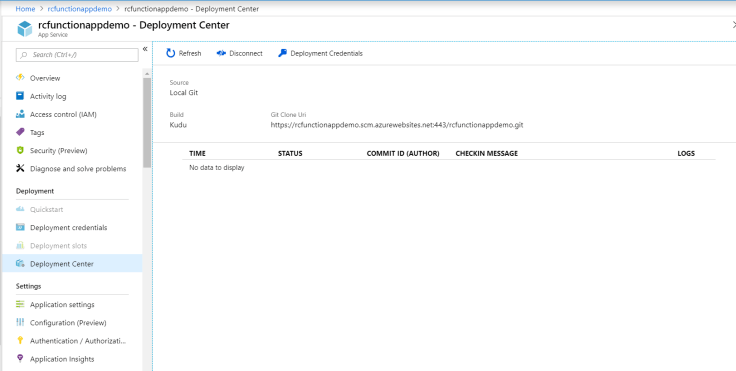
Task: Click the STATUS column header
Action: tap(290, 153)
